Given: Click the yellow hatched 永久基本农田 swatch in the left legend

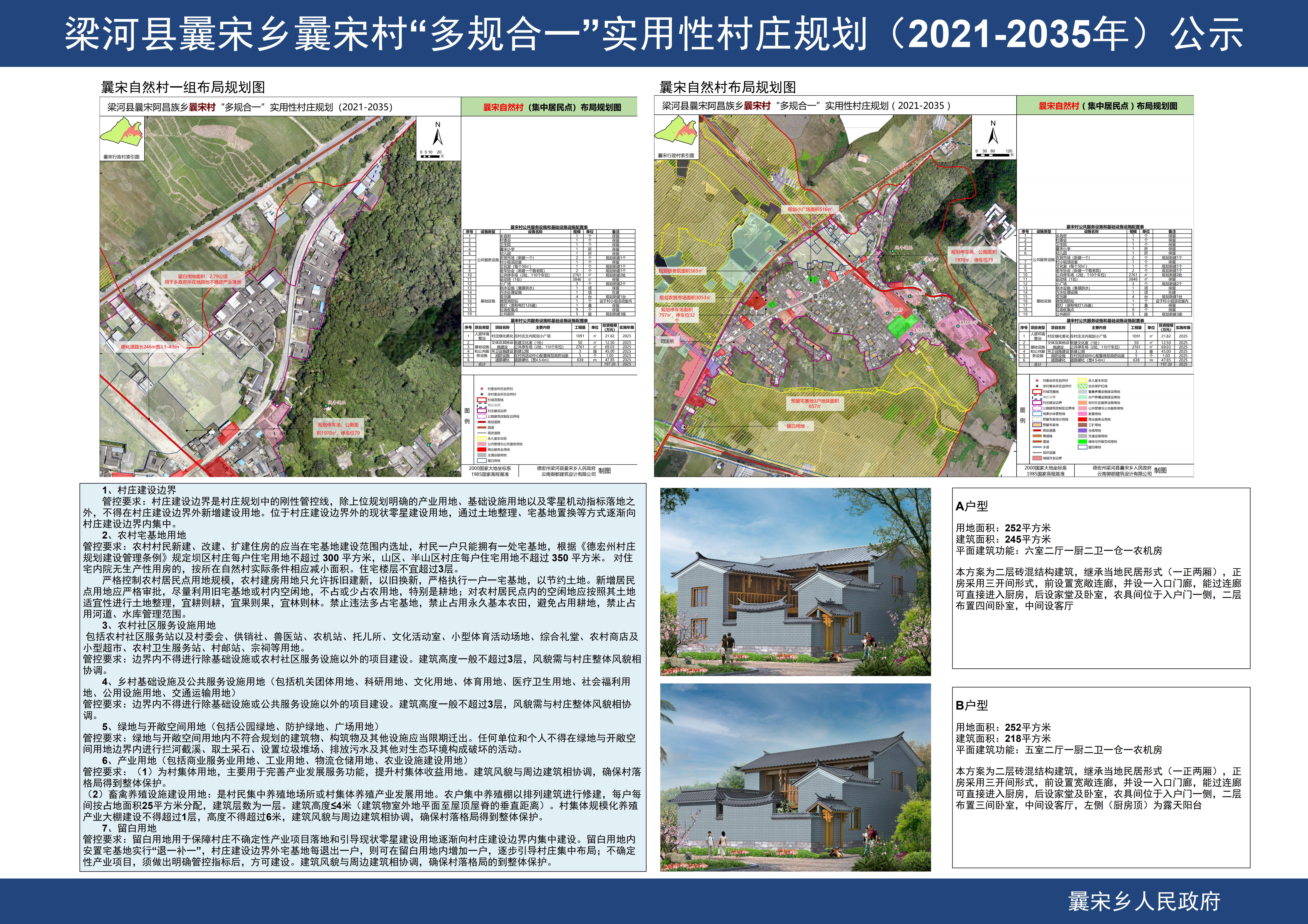Looking at the screenshot, I should [482, 439].
